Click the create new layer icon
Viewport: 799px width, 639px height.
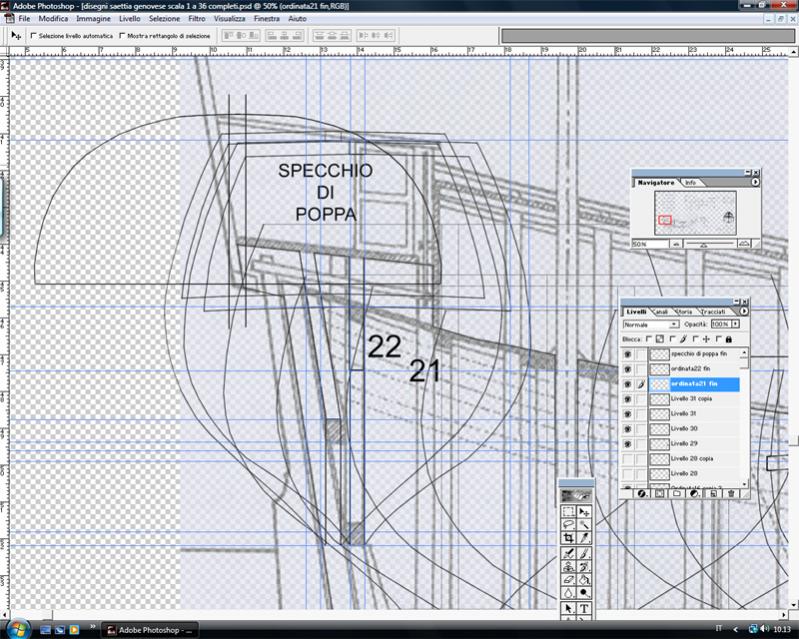coord(713,493)
